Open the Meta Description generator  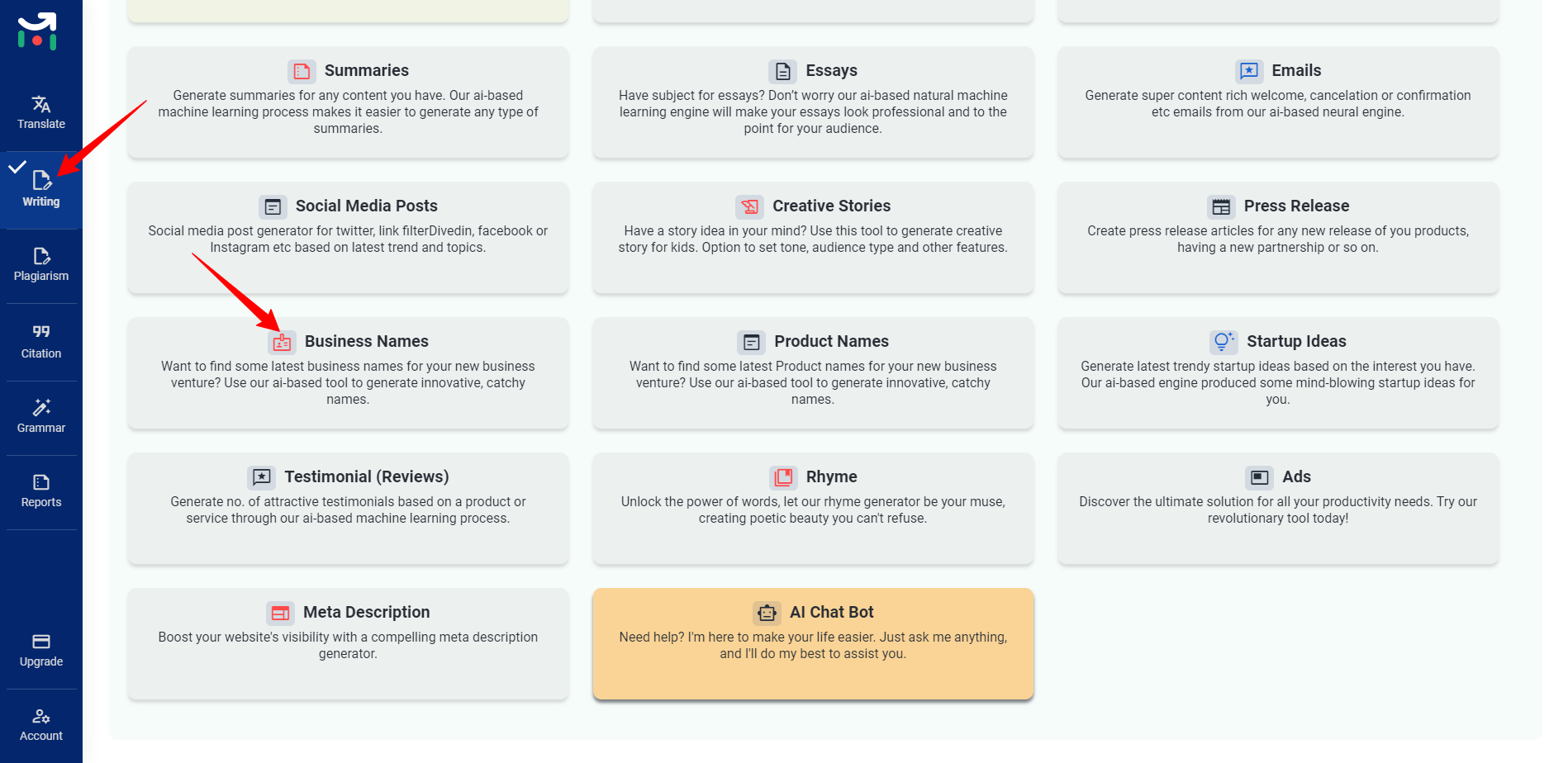[x=347, y=644]
